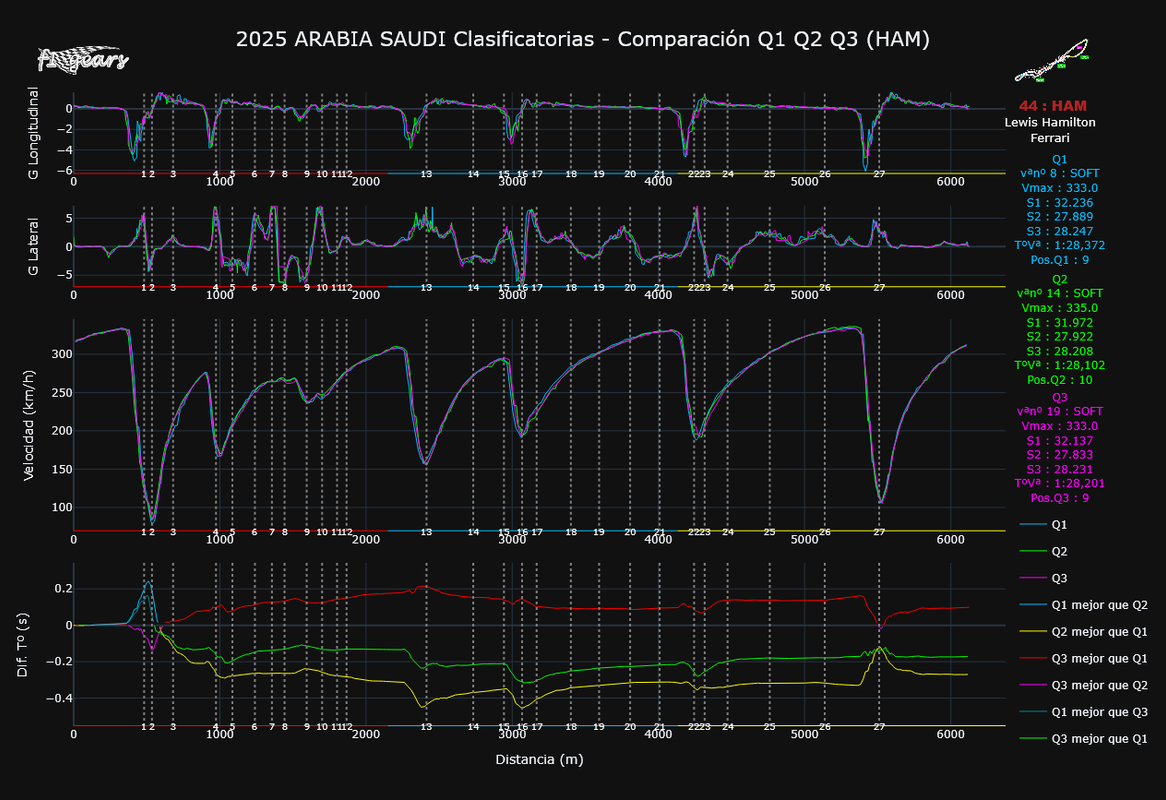
Task: Click the f1gears checkered flag logo
Action: (x=83, y=59)
